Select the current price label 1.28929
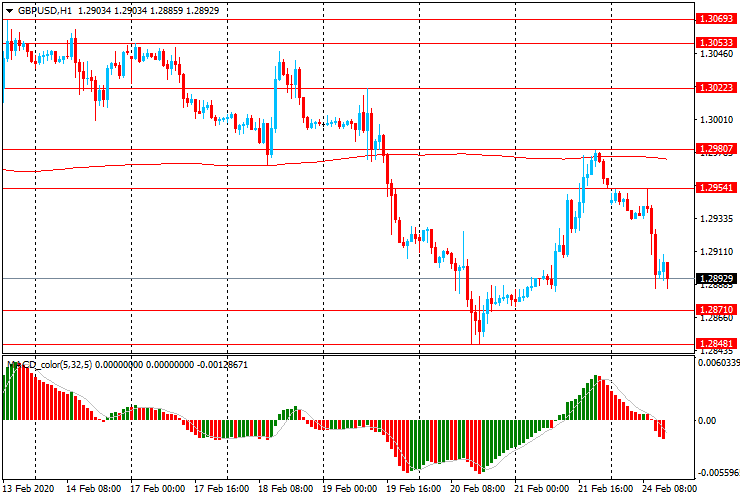The height and width of the screenshot is (500, 740). point(716,279)
